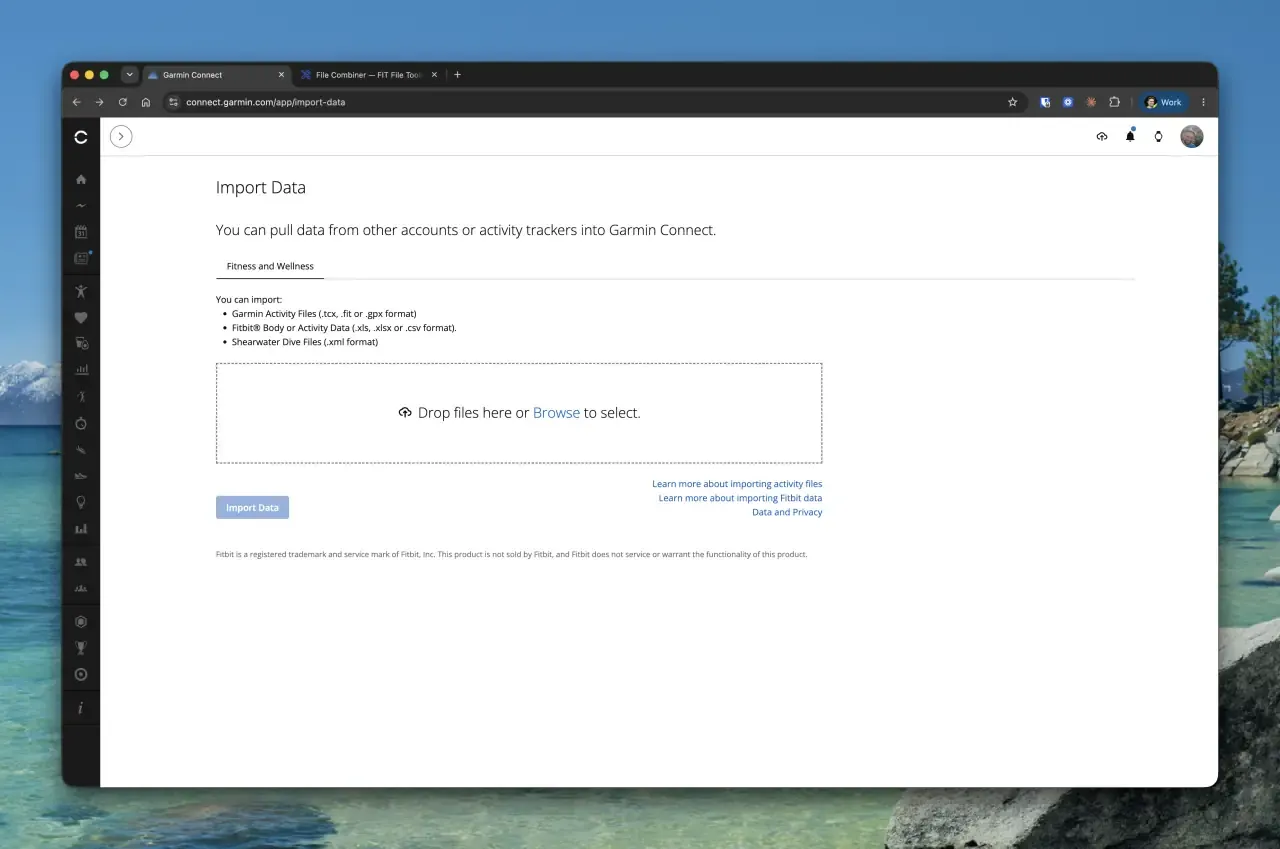Open the user profile avatar in Garmin header
This screenshot has height=849, width=1280.
[x=1191, y=137]
